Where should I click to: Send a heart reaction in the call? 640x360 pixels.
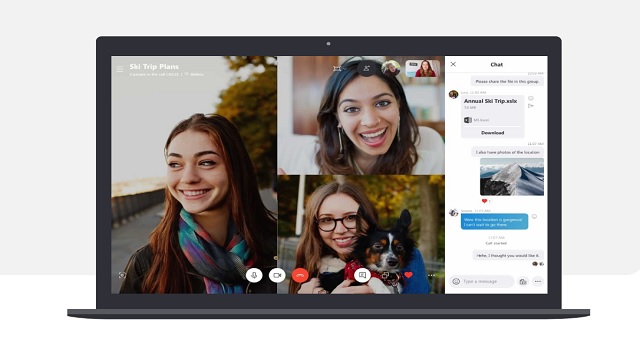point(408,275)
